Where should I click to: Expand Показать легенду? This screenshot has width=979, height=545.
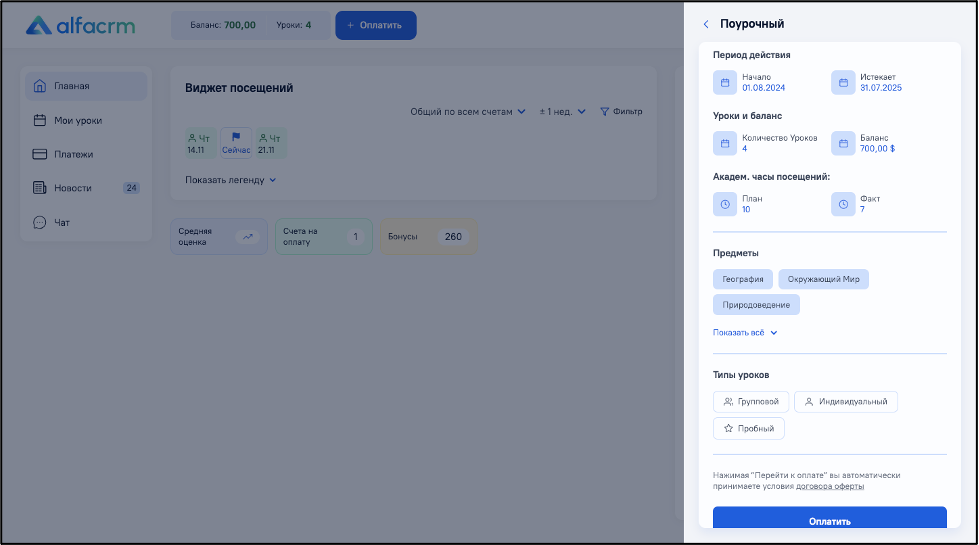(230, 180)
